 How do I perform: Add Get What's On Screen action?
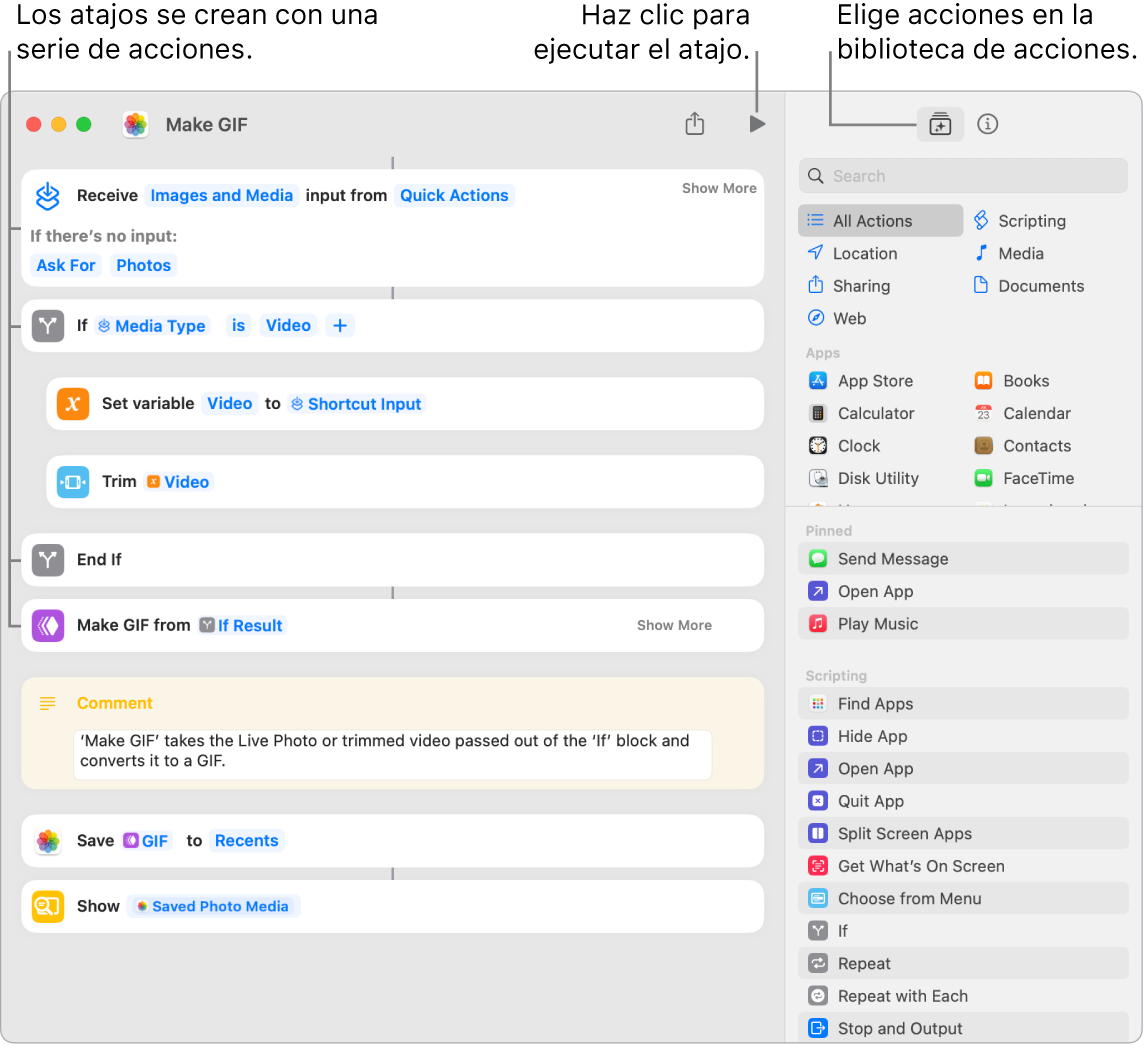pyautogui.click(x=963, y=866)
